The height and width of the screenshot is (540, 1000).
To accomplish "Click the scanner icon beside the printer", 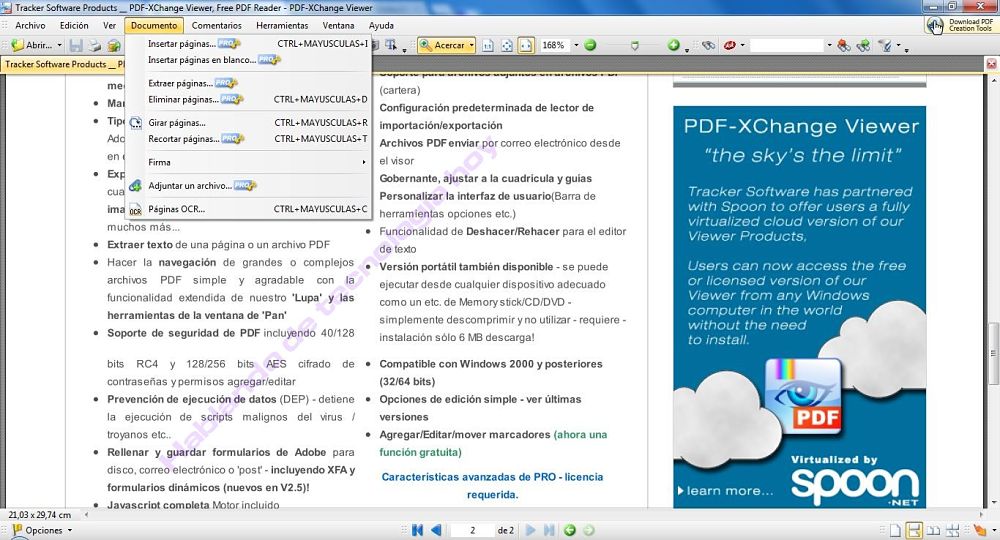I will click(114, 45).
